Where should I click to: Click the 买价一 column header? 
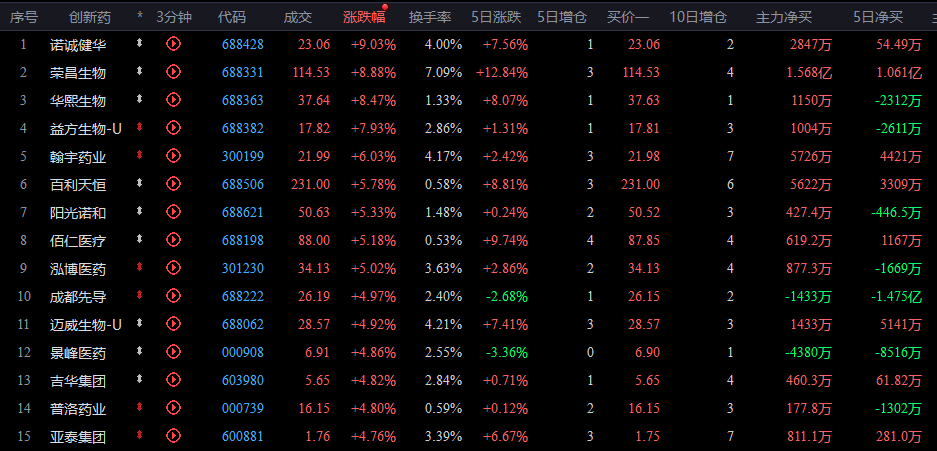(627, 17)
